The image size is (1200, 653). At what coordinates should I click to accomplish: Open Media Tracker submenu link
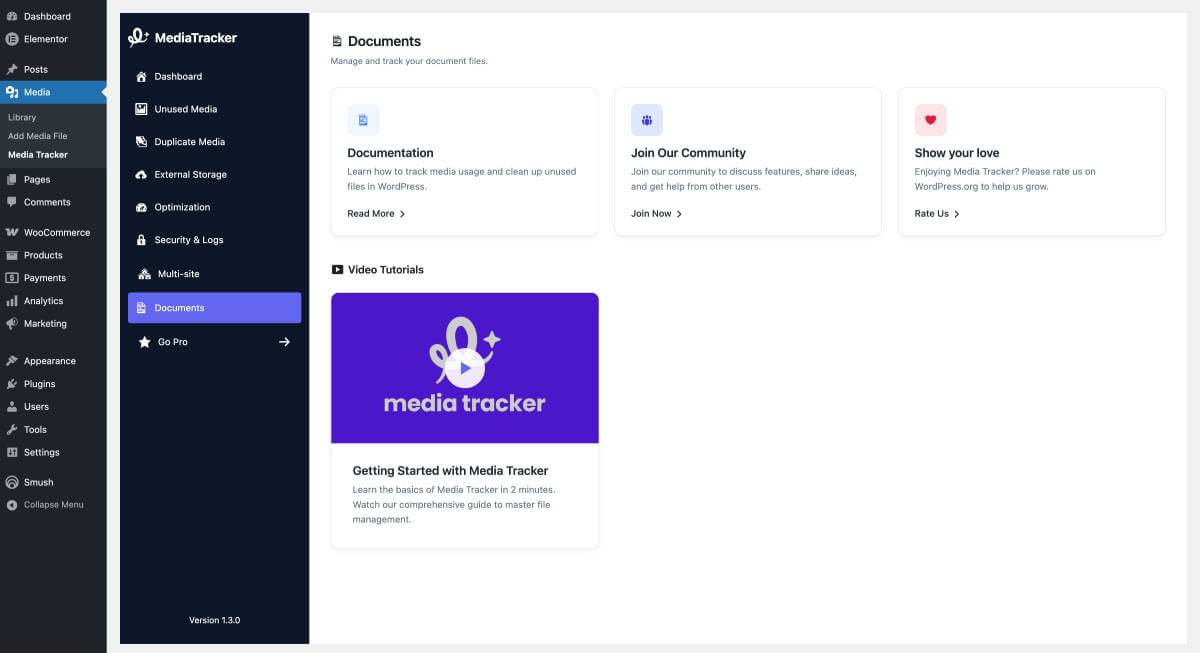(x=38, y=155)
